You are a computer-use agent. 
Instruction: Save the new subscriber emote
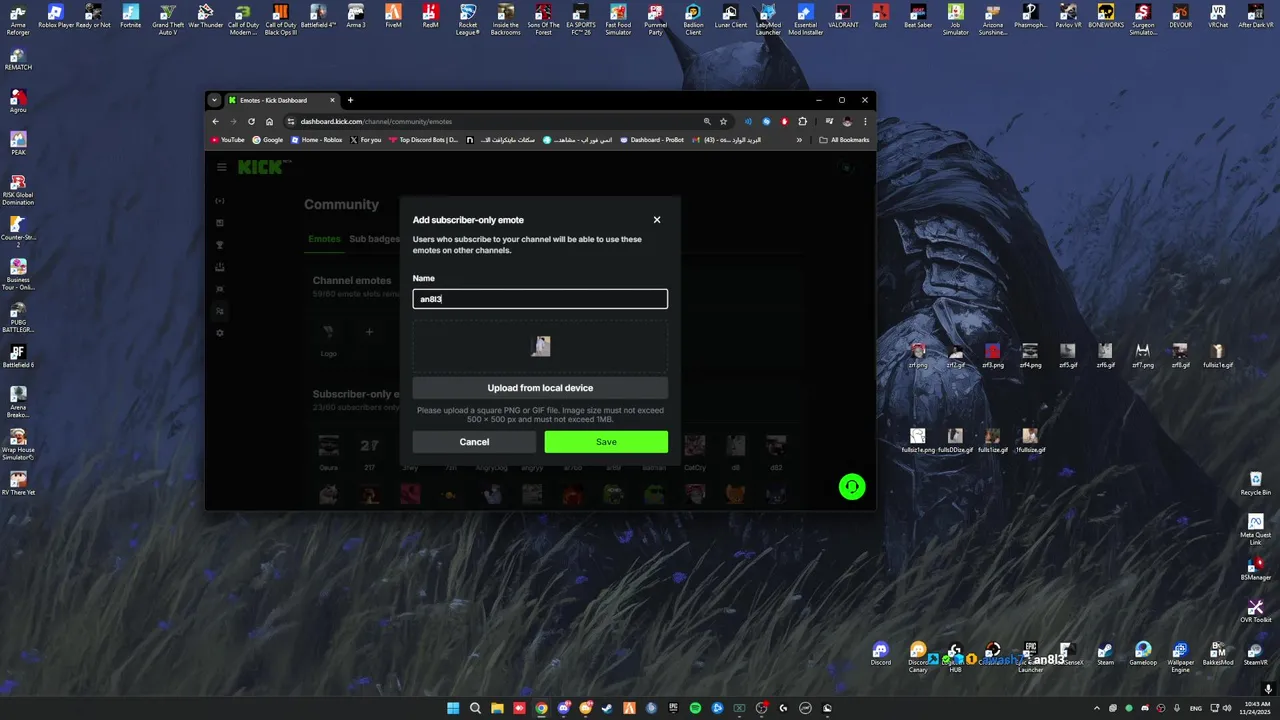tap(606, 442)
